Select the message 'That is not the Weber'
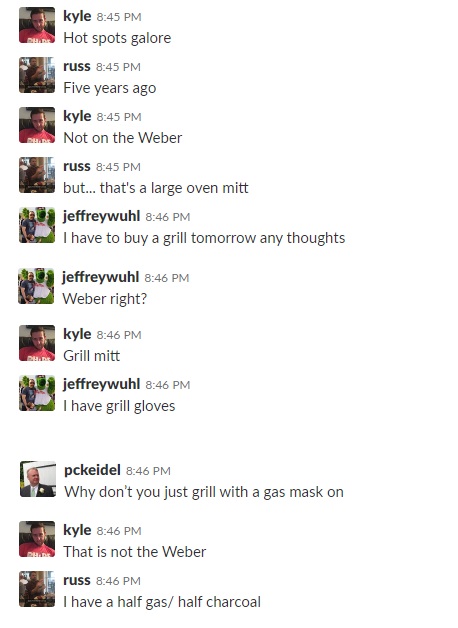The height and width of the screenshot is (628, 458). (x=135, y=552)
